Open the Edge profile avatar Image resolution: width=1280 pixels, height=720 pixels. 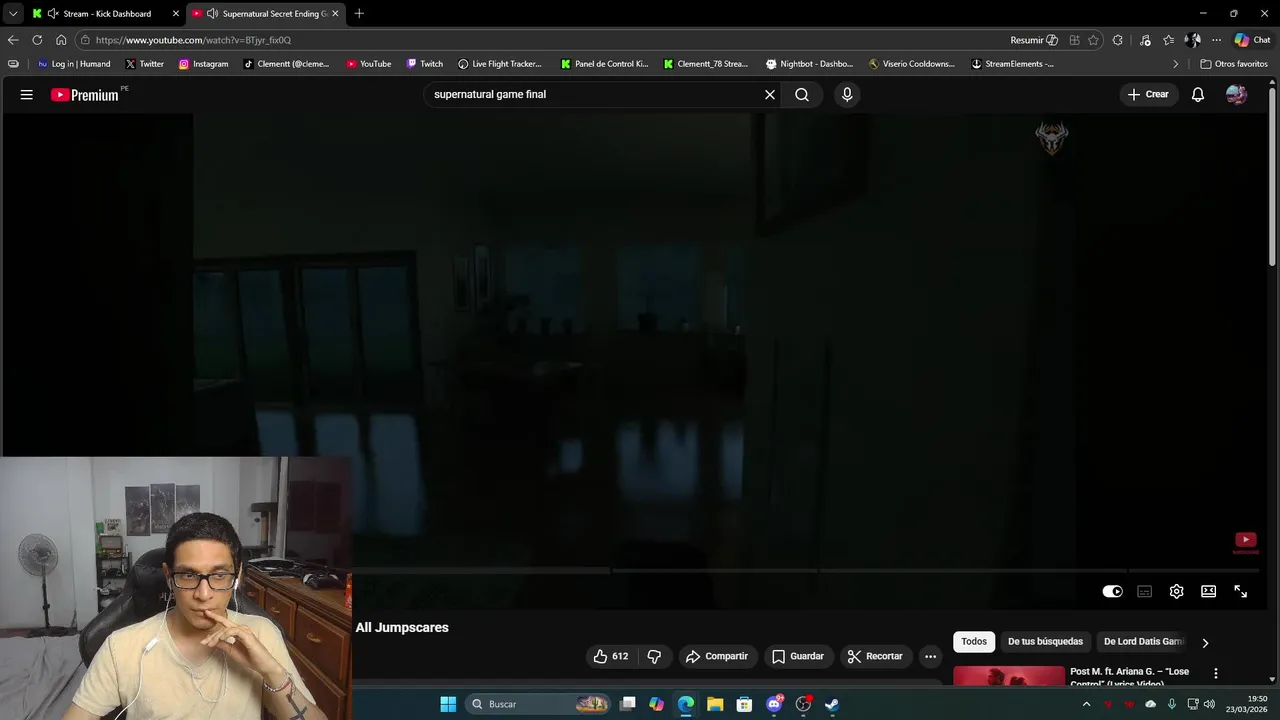(1192, 40)
